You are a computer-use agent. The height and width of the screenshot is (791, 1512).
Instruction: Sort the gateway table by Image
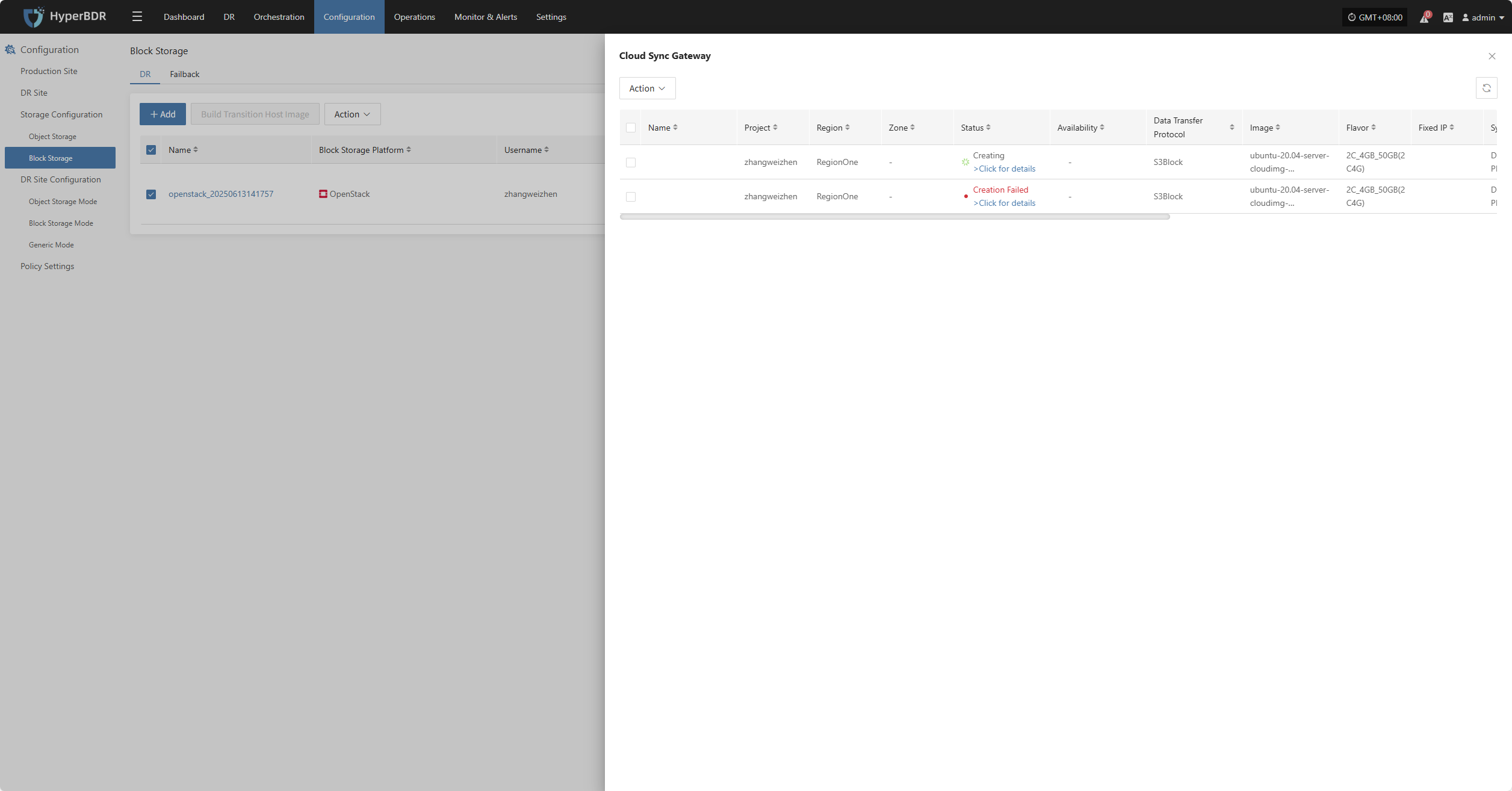tap(1278, 128)
